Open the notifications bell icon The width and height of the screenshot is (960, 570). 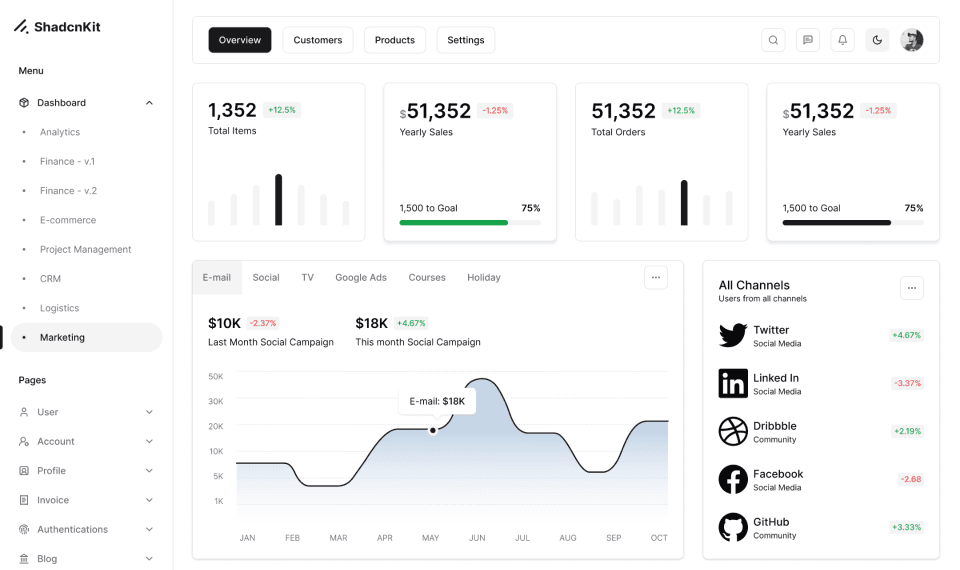tap(842, 40)
